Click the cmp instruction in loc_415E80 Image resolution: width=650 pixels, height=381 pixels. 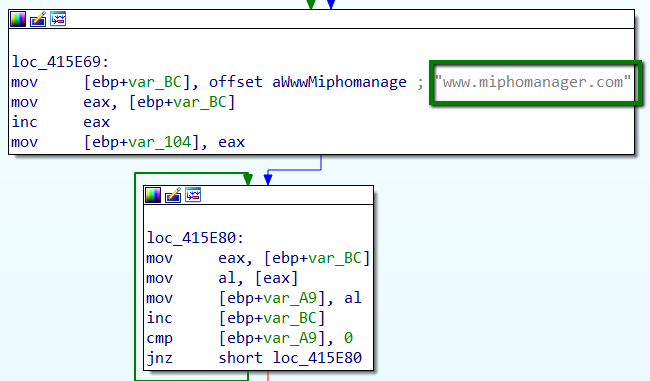point(249,338)
